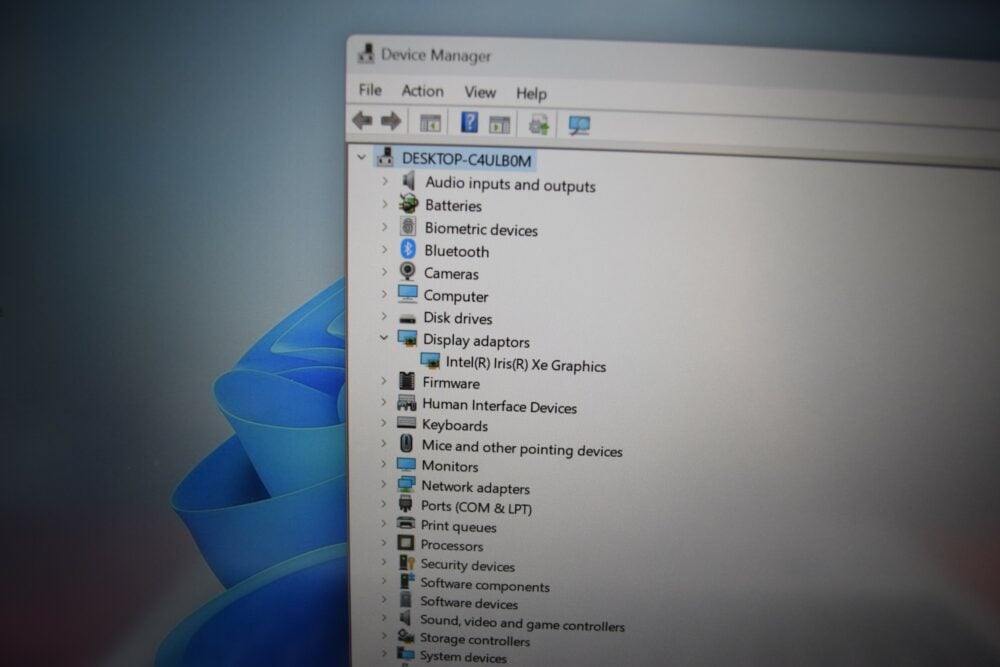Expand the Monitors chevron
Image resolution: width=1000 pixels, height=667 pixels.
point(383,464)
